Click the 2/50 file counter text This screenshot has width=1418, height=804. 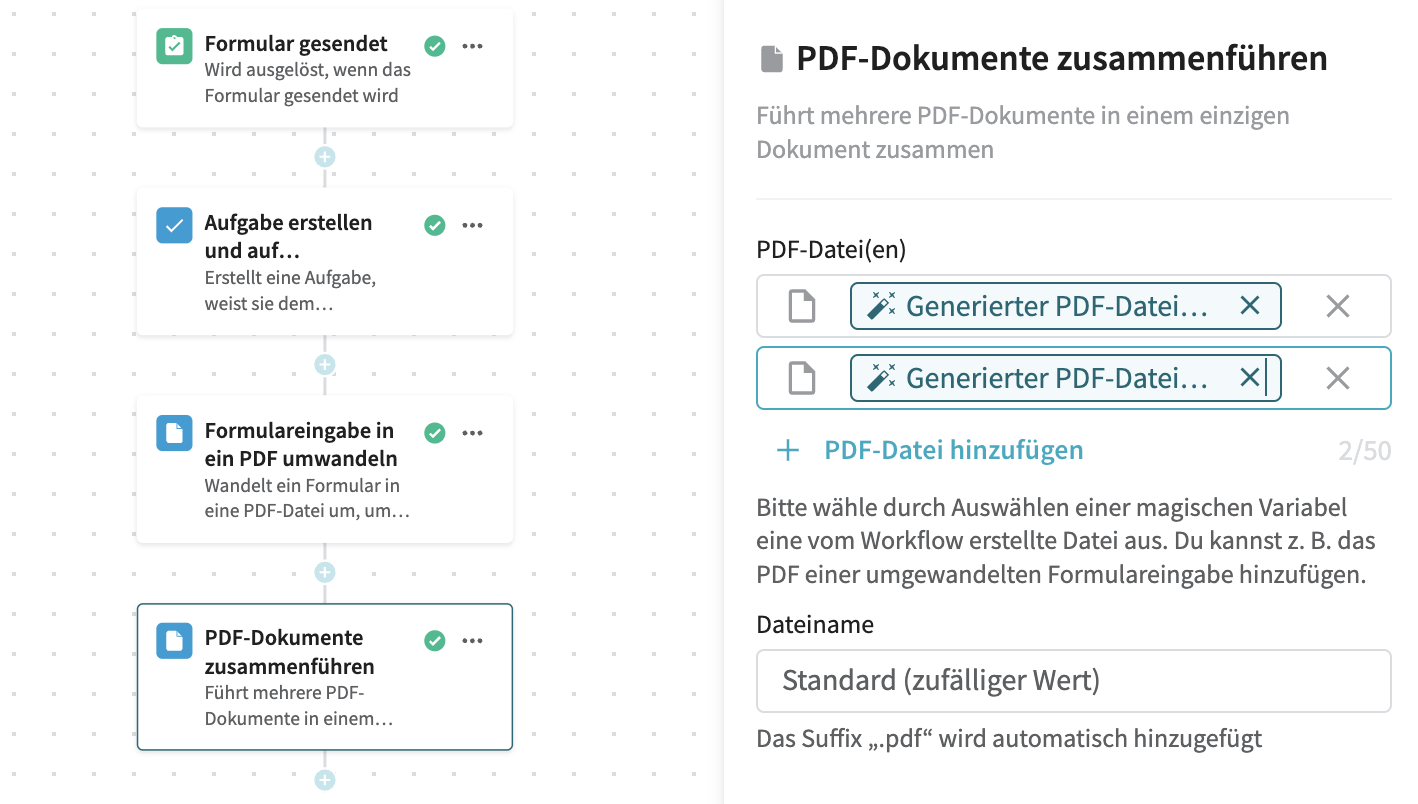1365,451
